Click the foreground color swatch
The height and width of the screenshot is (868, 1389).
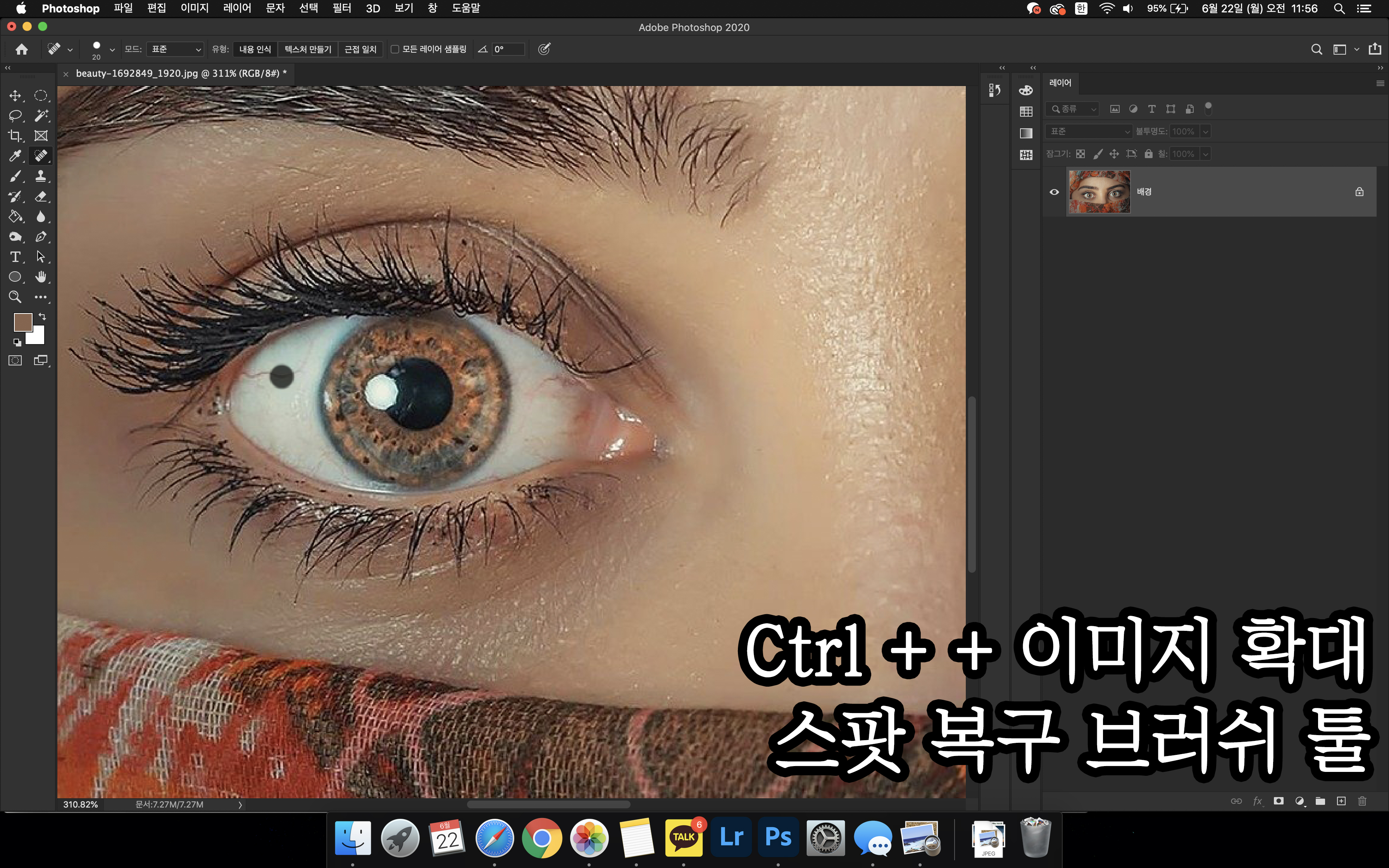pos(22,322)
